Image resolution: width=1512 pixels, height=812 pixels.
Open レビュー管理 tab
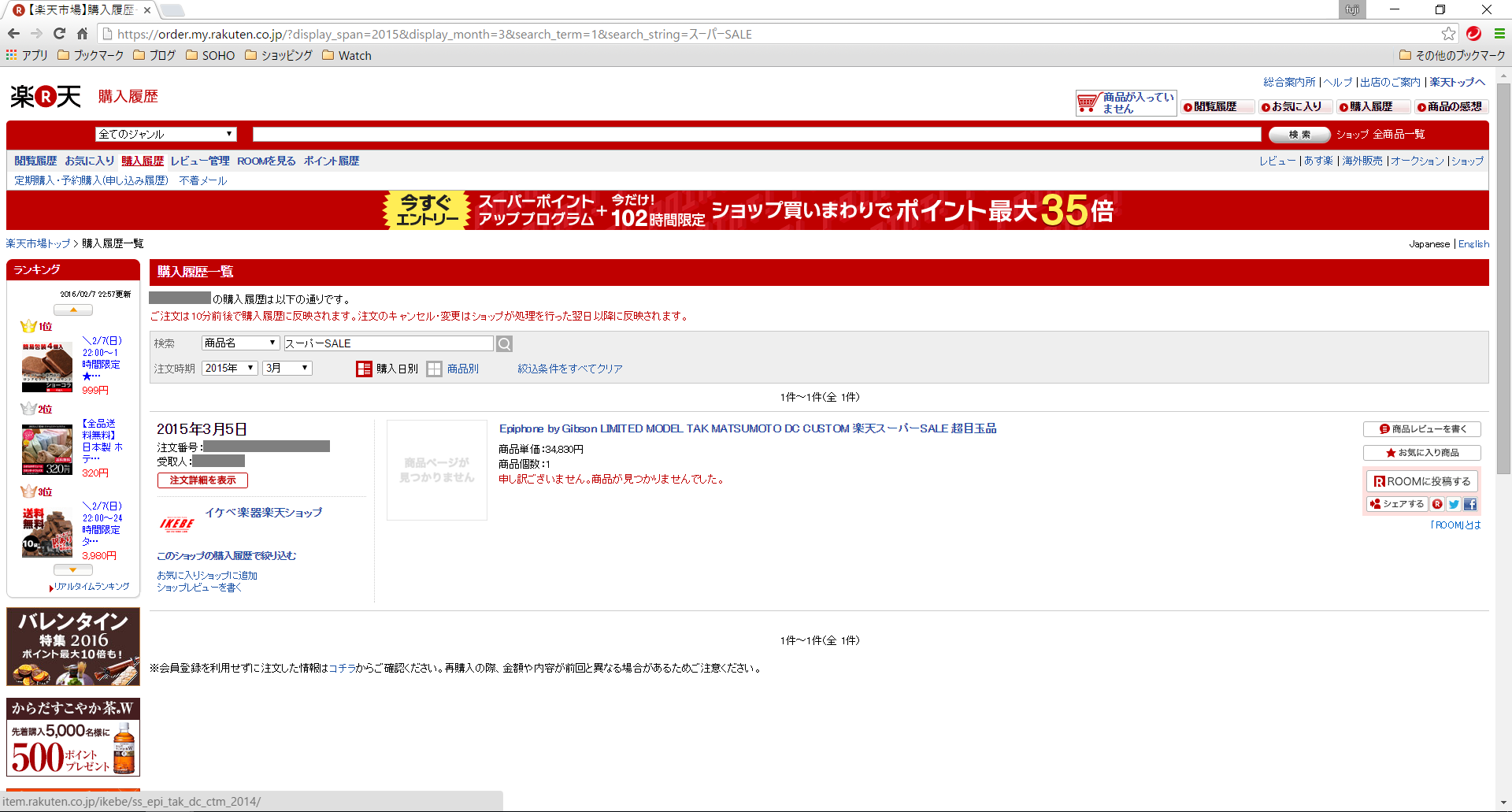tap(200, 161)
